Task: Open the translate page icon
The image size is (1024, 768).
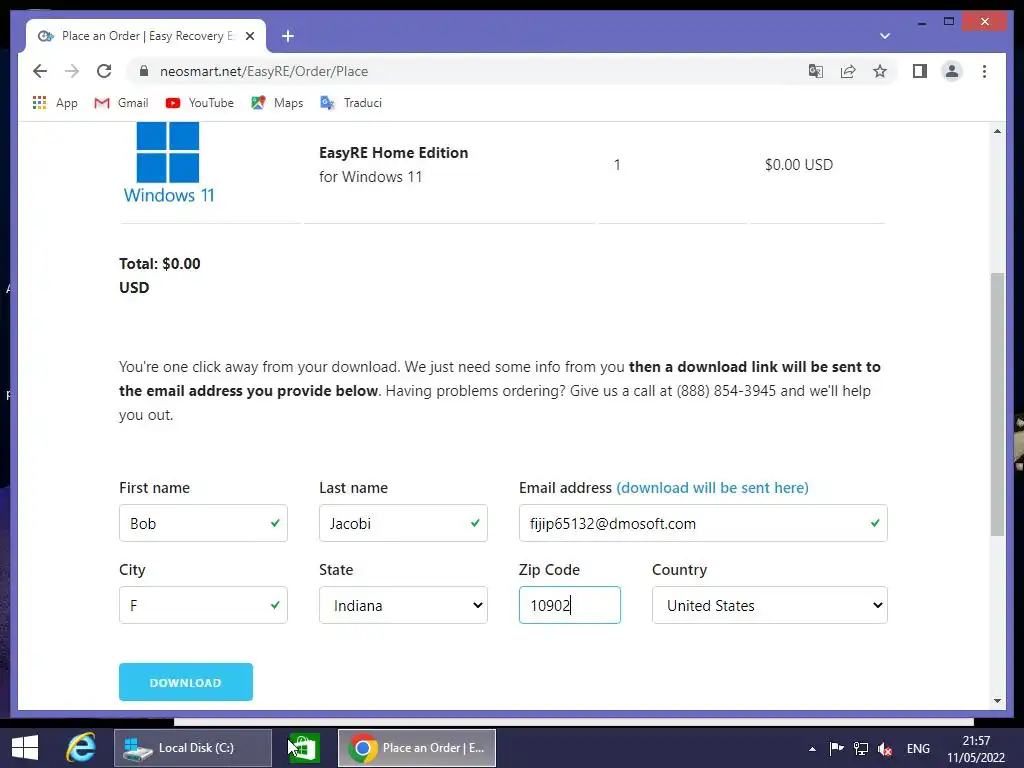Action: click(x=816, y=71)
